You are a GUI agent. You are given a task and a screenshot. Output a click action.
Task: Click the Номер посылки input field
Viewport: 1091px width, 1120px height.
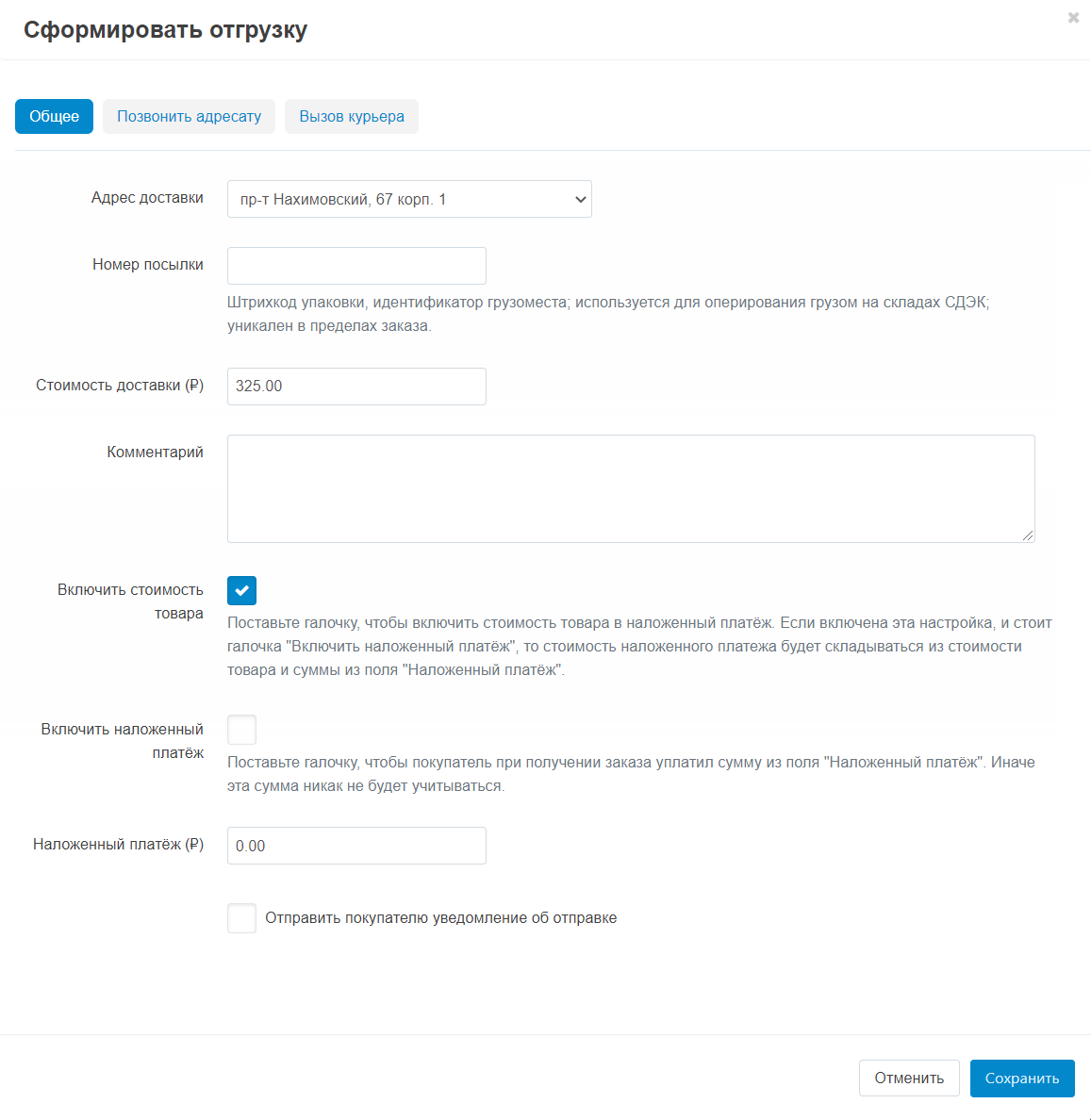[356, 266]
